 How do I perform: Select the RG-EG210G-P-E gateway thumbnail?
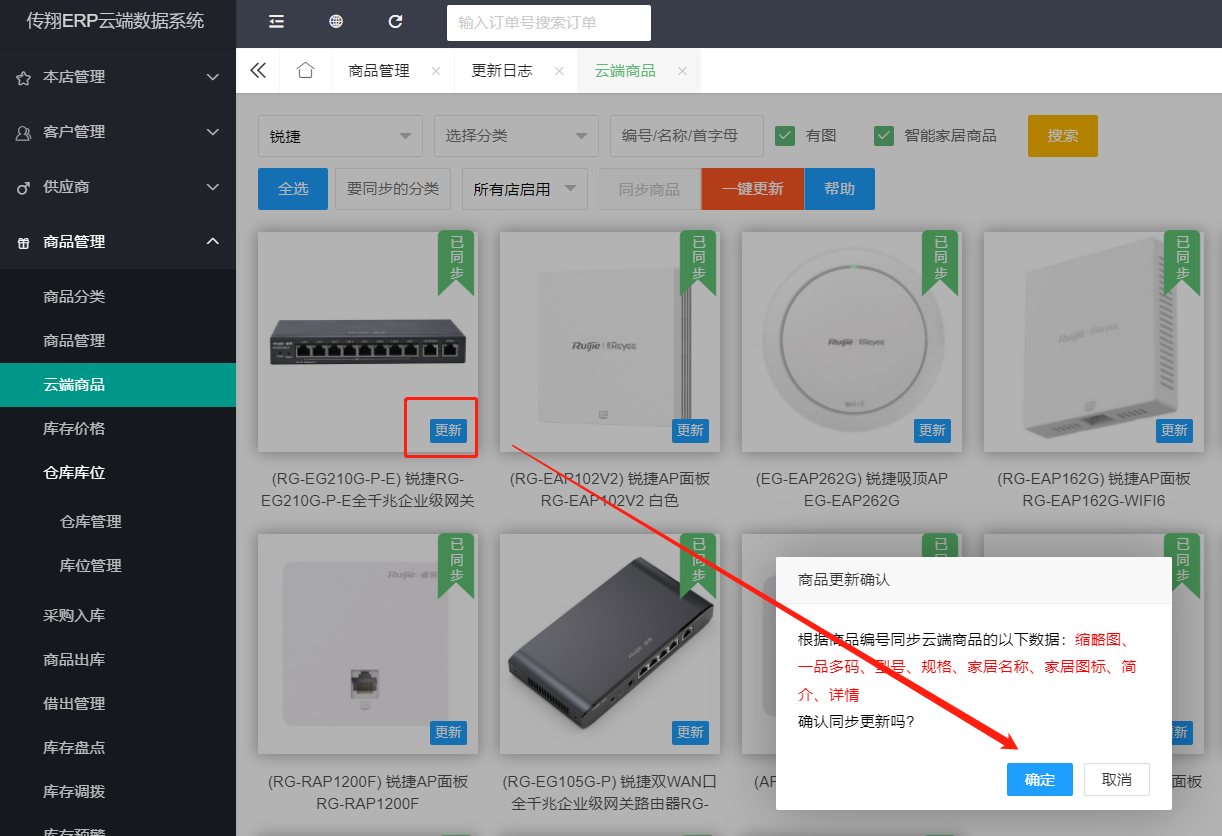368,342
